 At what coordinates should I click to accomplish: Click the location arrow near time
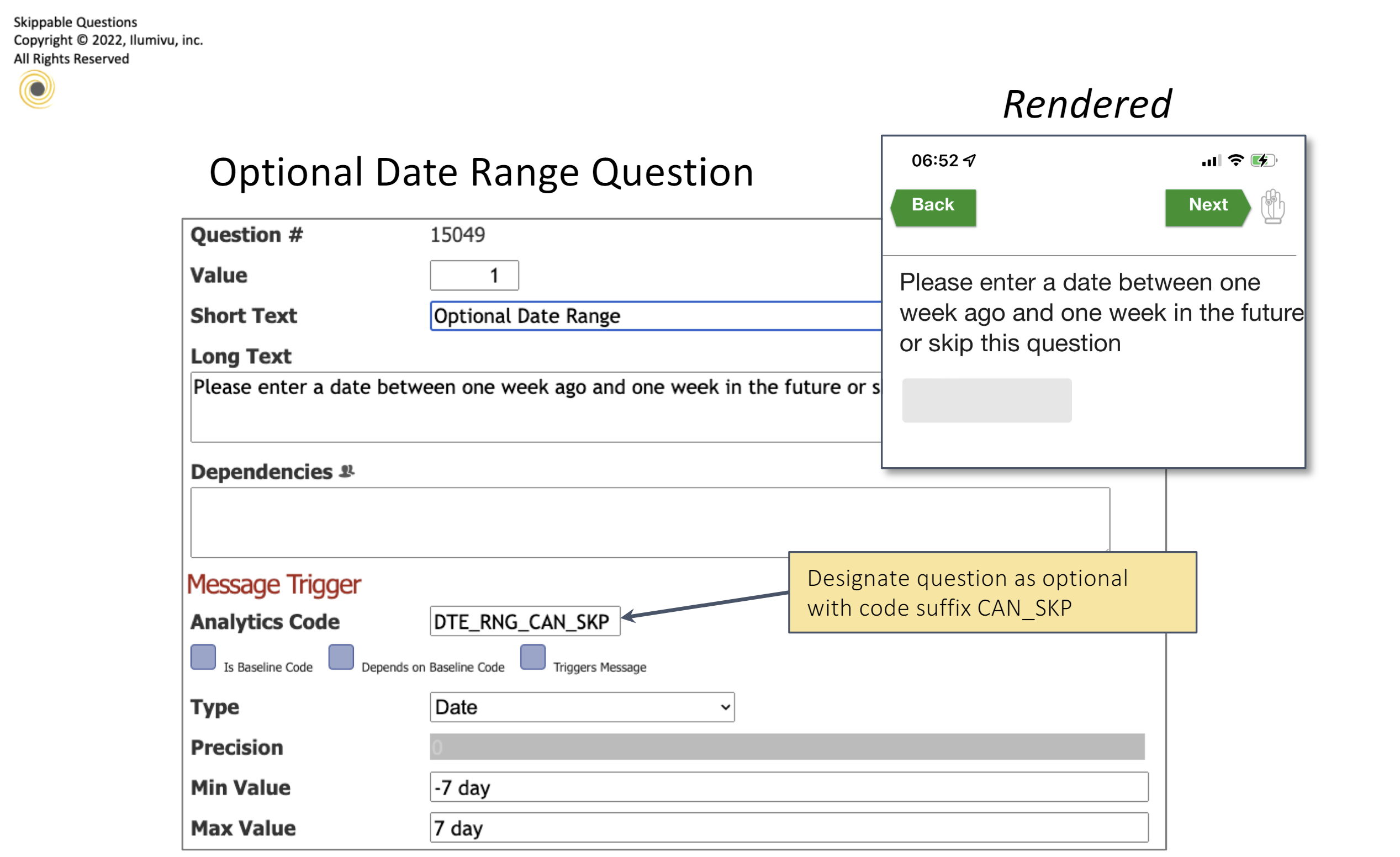coord(970,161)
